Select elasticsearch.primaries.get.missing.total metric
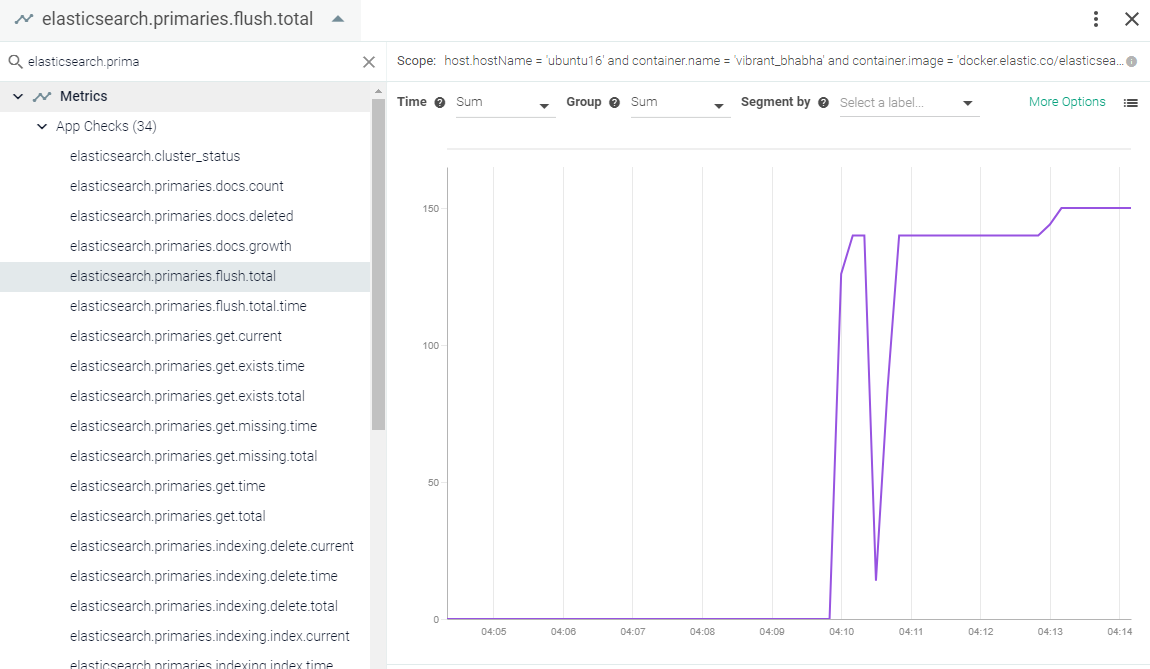Viewport: 1150px width, 669px height. click(194, 457)
